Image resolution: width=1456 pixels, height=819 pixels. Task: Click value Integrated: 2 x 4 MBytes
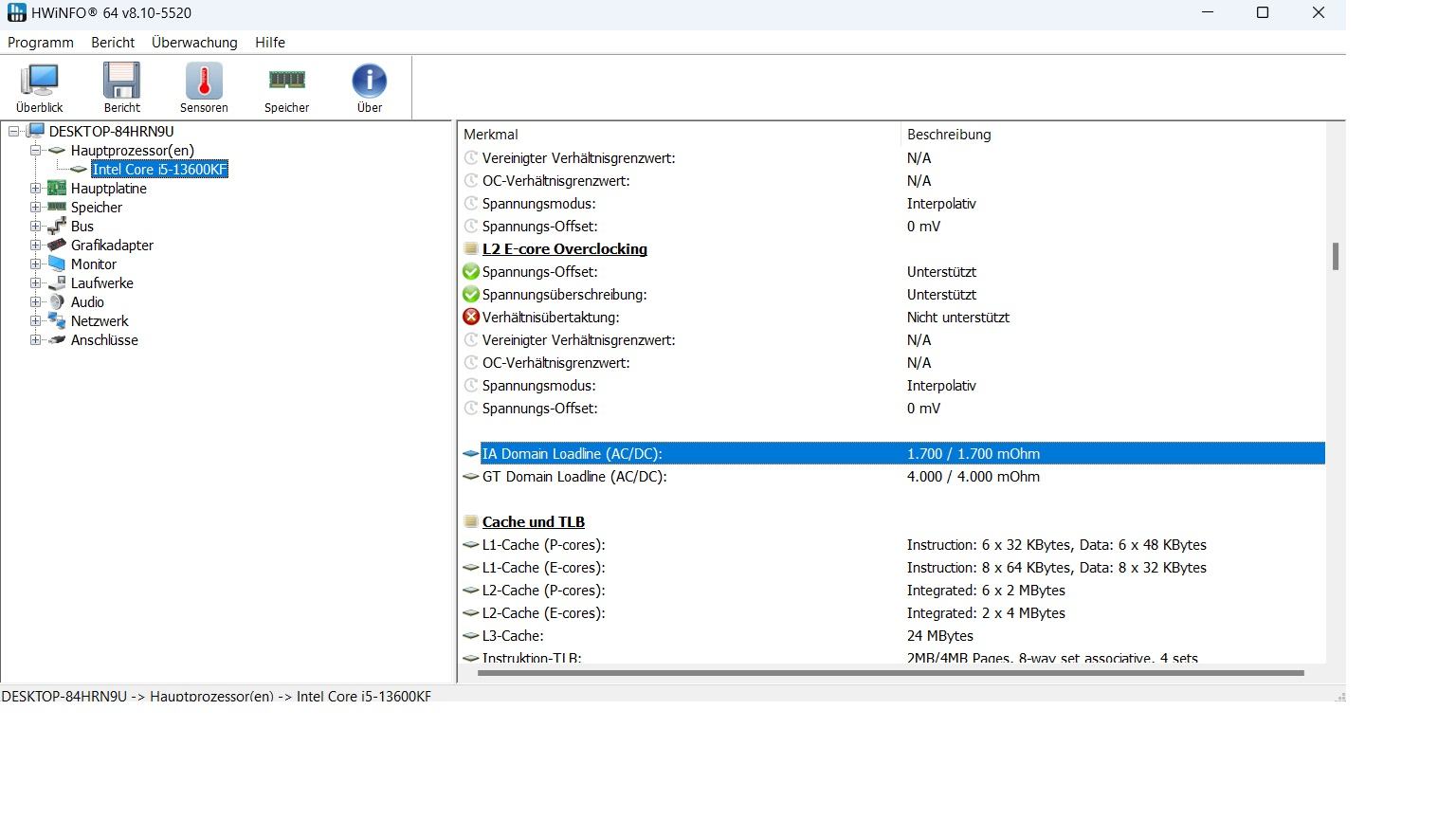[x=986, y=612]
